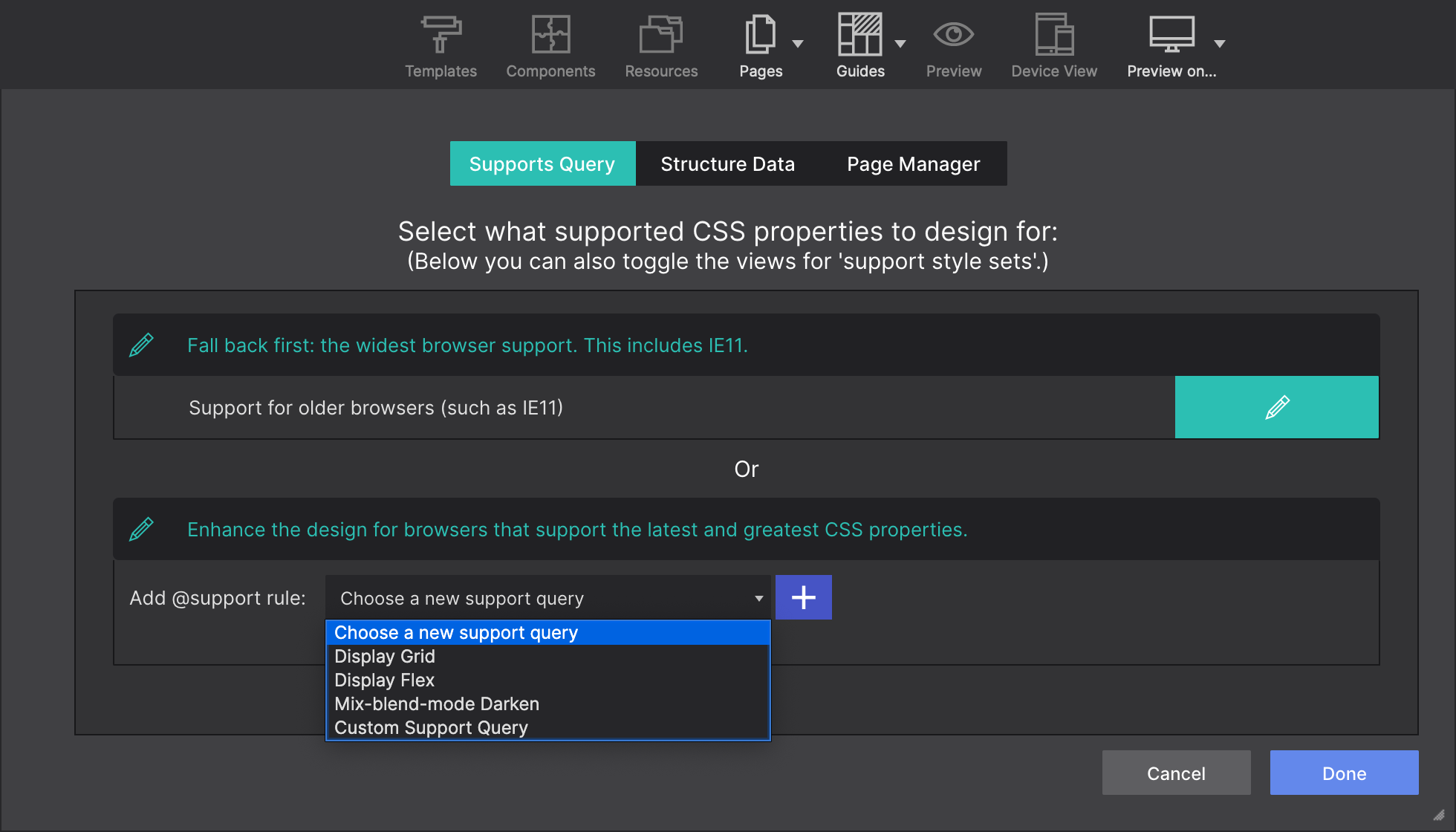The width and height of the screenshot is (1456, 832).
Task: Open the Components puzzle icon
Action: 550,34
